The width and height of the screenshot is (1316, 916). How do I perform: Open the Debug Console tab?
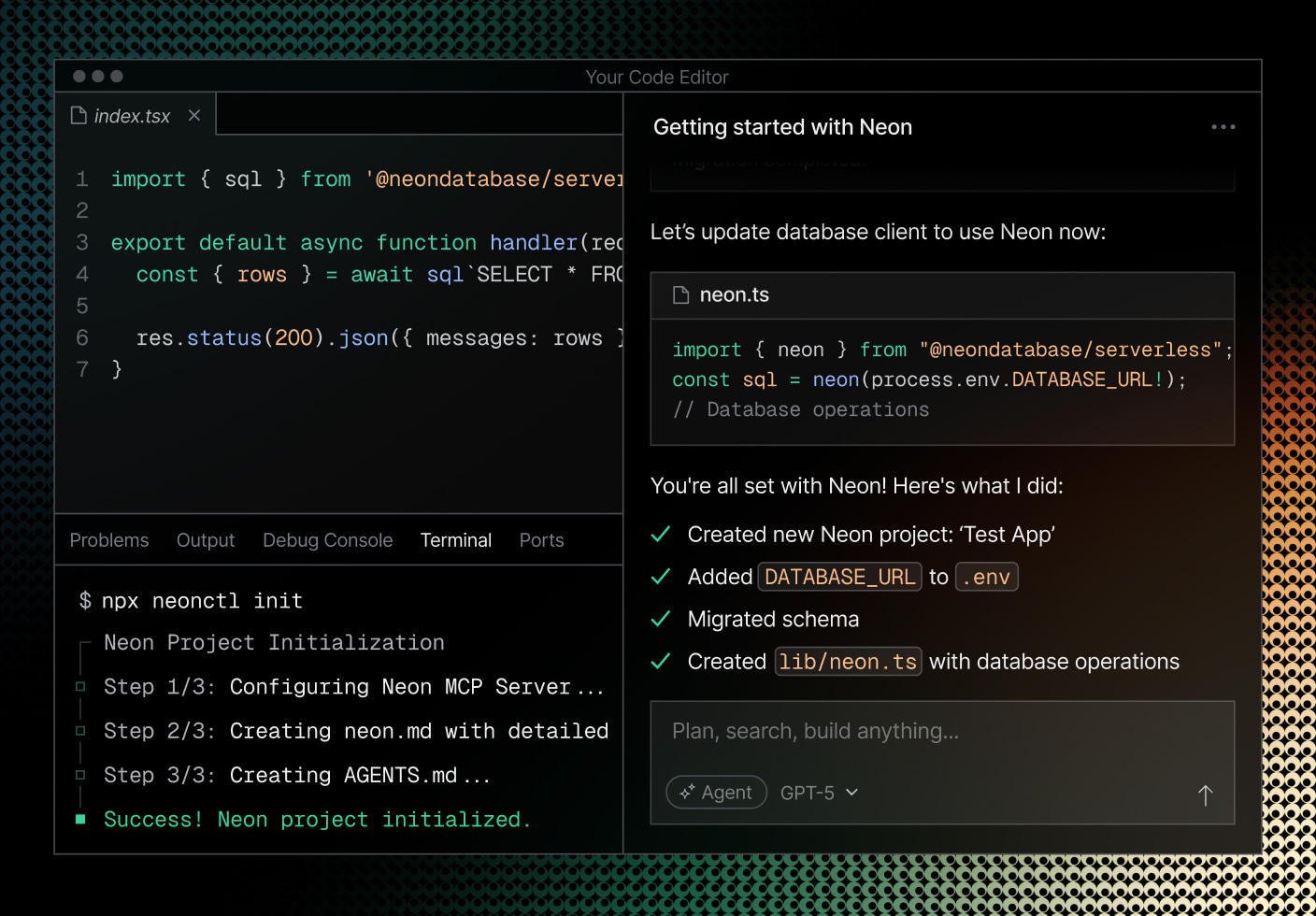pos(327,540)
